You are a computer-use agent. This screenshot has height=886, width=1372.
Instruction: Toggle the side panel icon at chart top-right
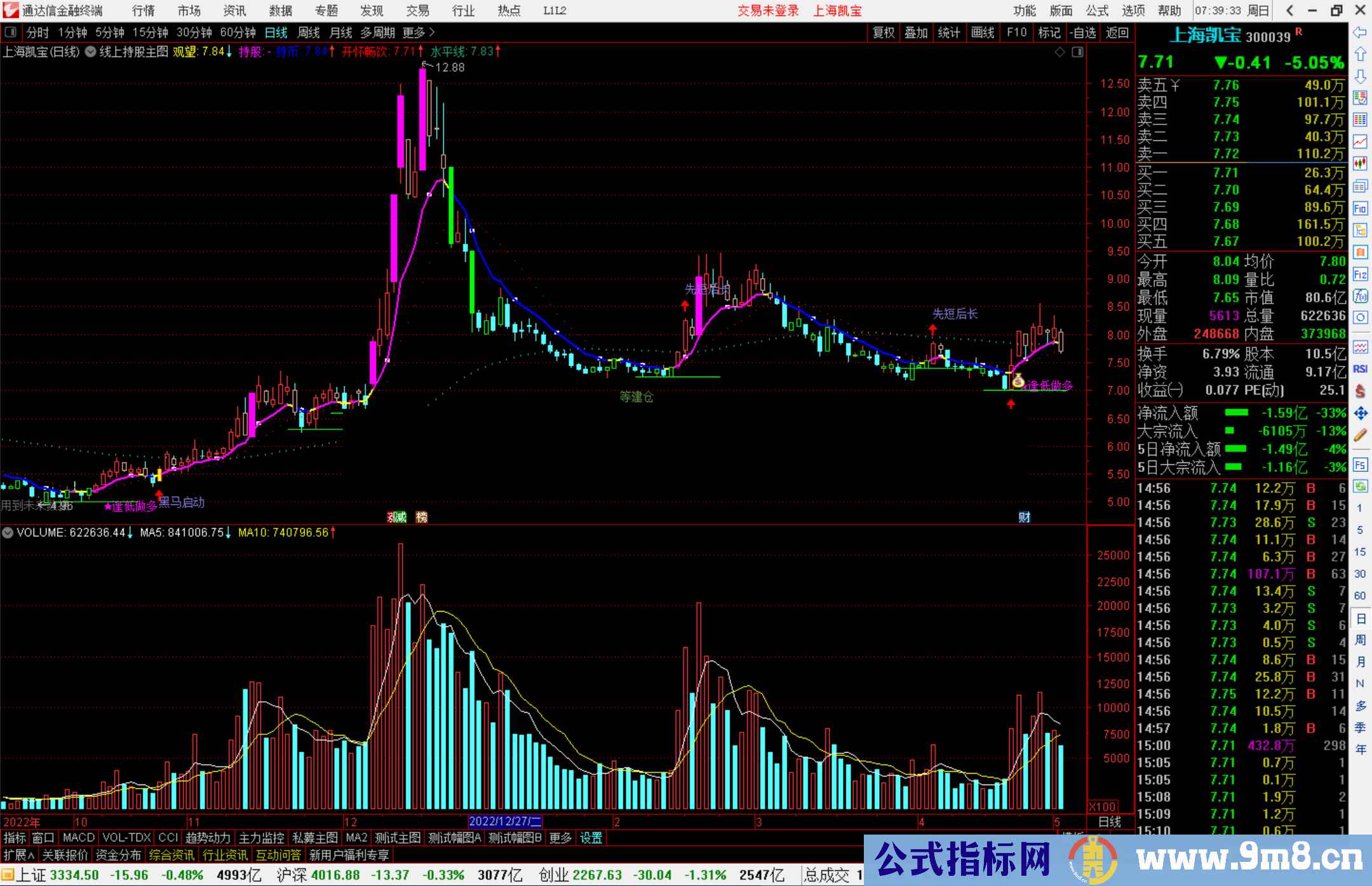click(x=1077, y=52)
